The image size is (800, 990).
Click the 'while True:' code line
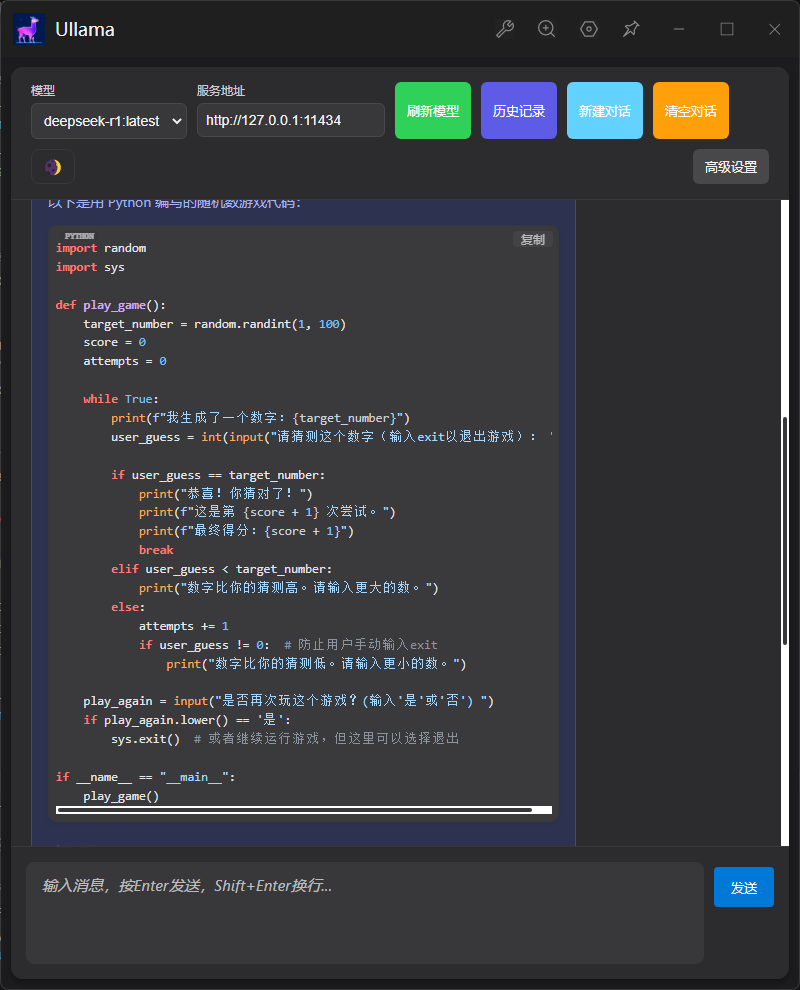(x=121, y=399)
